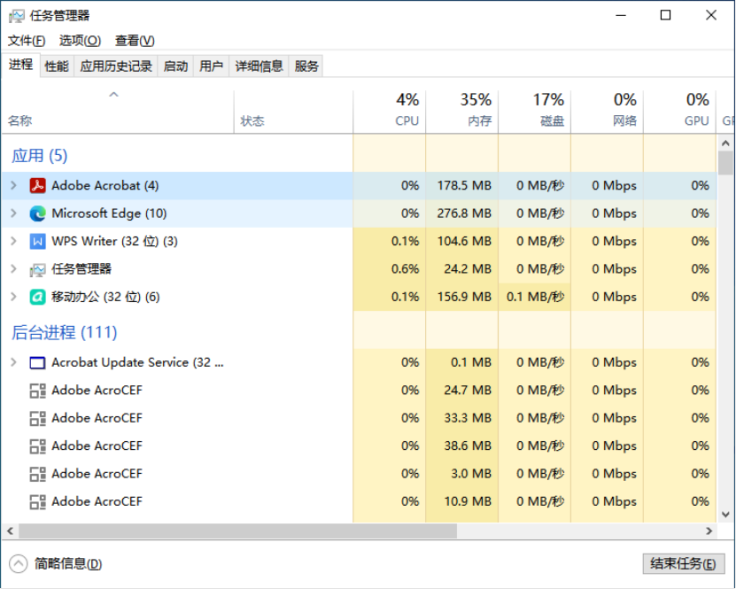Screen dimensions: 736x589
Task: Switch to the 应用历史记录 tab
Action: (116, 66)
